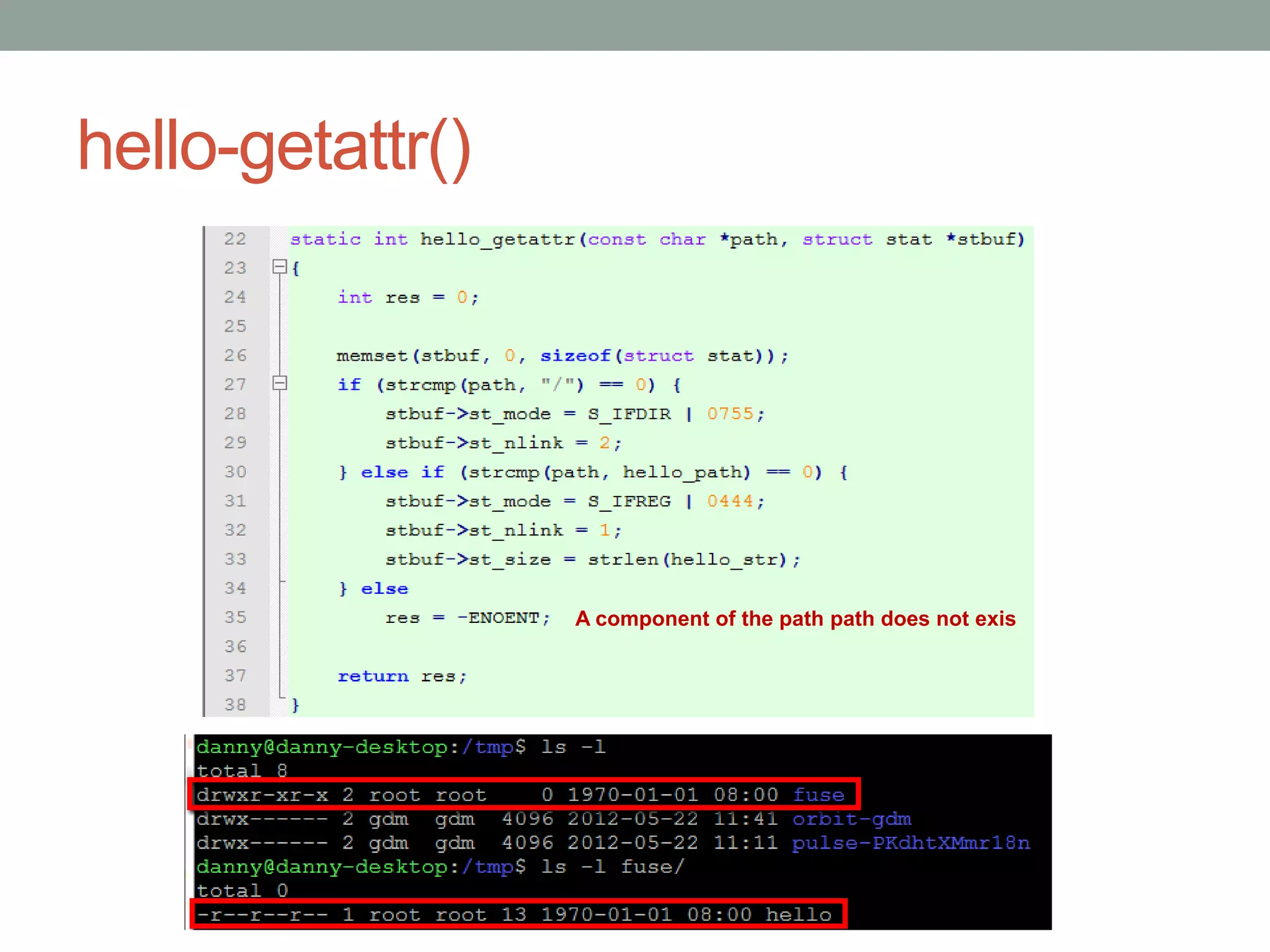1270x952 pixels.
Task: Click the first 'ls -l' terminal command
Action: click(572, 747)
